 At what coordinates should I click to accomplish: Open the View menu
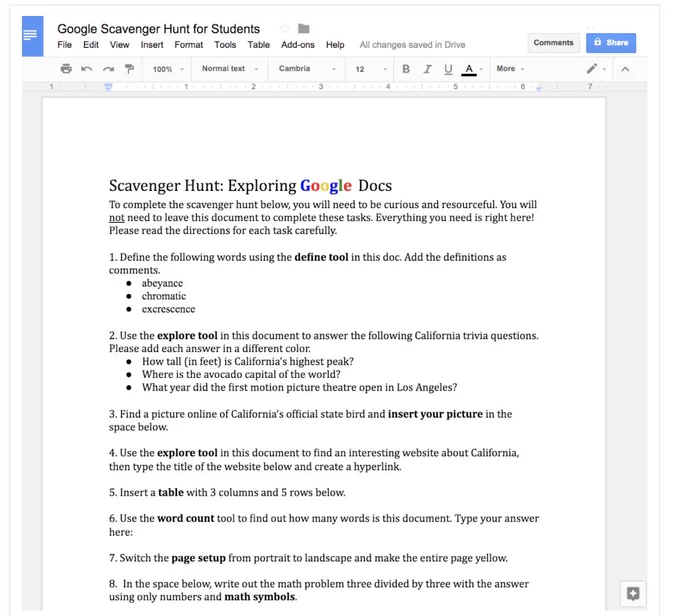tap(119, 45)
